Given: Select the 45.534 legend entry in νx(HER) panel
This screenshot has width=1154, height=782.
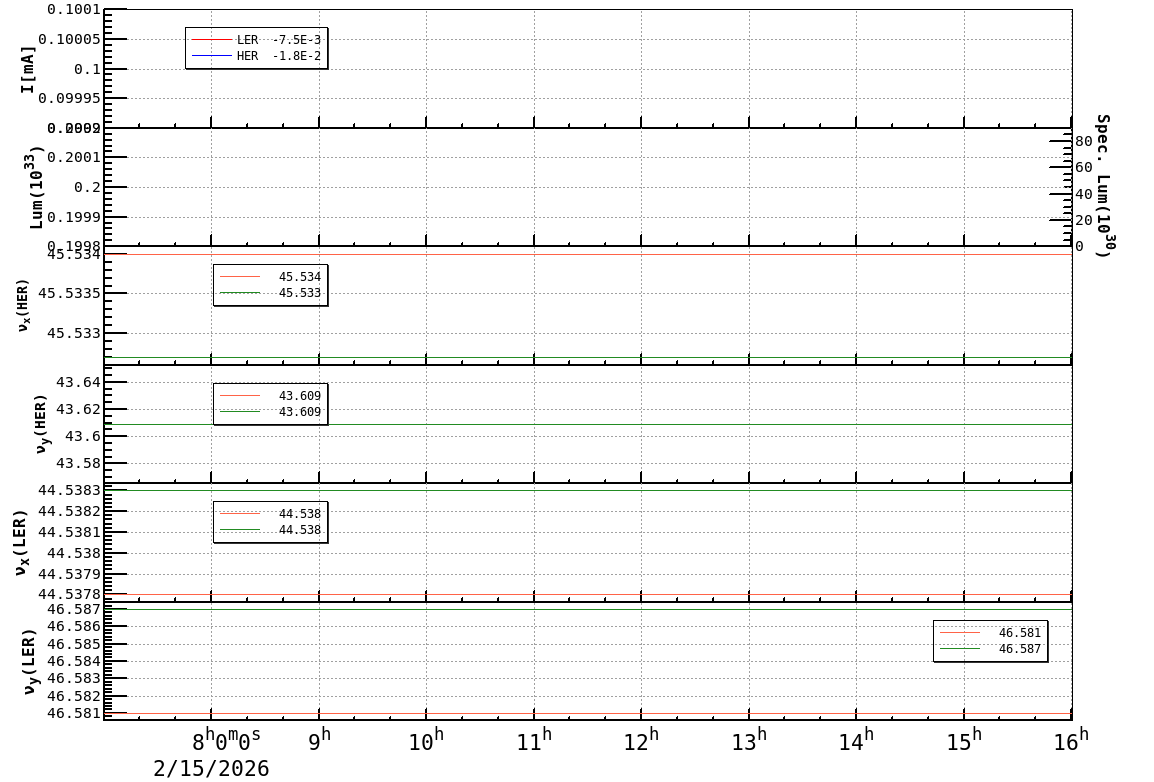Looking at the screenshot, I should (x=270, y=277).
